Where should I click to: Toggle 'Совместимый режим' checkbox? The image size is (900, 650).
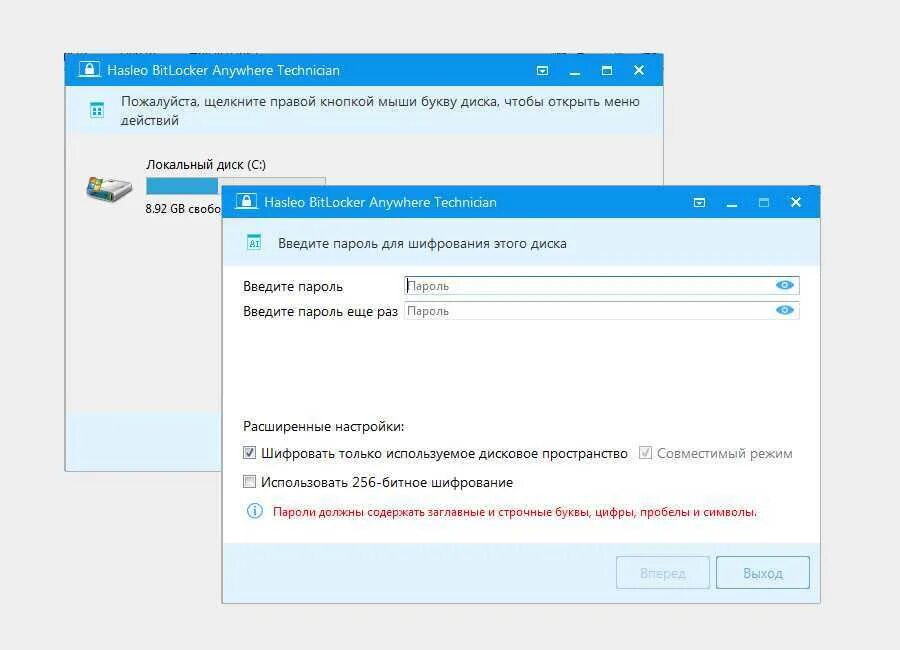pyautogui.click(x=645, y=452)
